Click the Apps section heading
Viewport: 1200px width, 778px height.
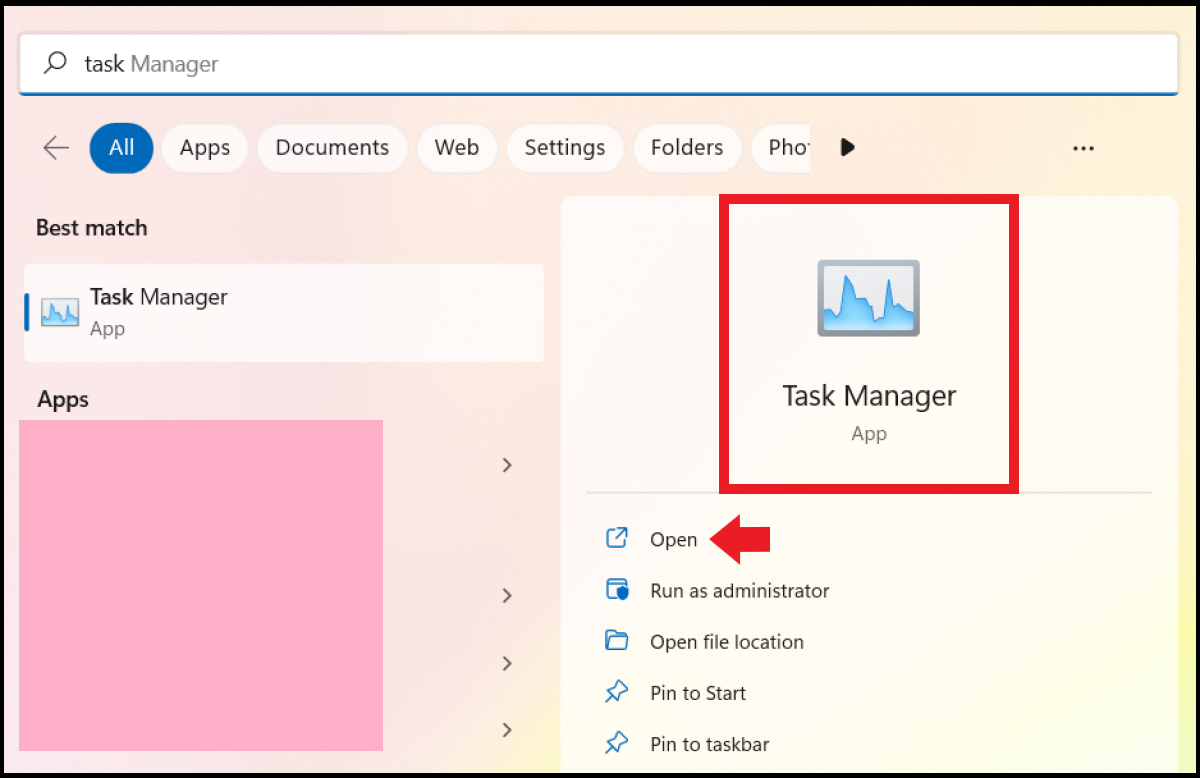tap(63, 400)
